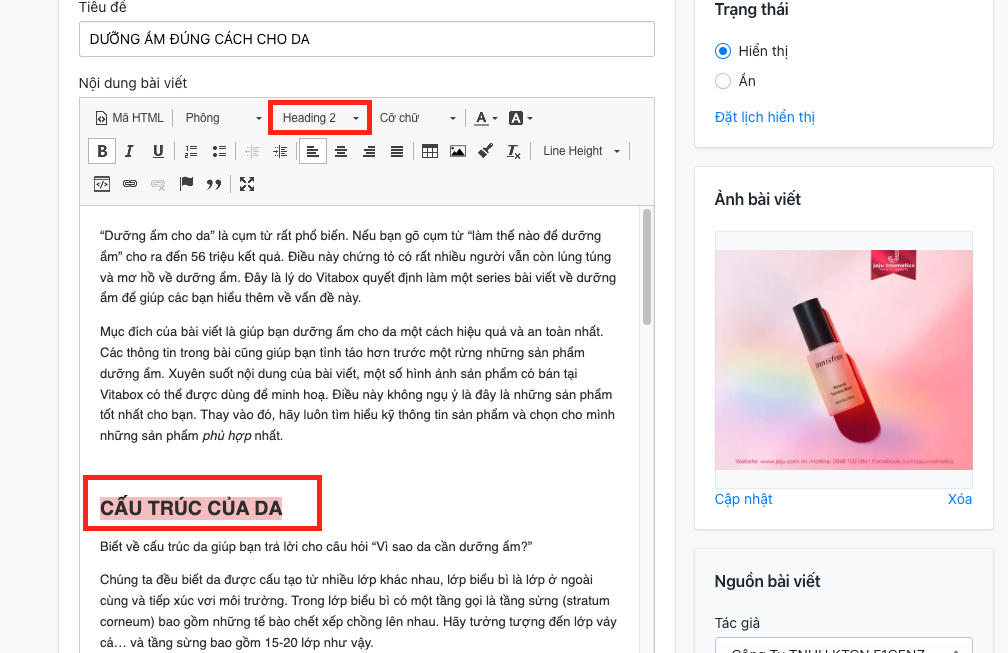Expand the Line Height dropdown
This screenshot has width=1008, height=653.
click(581, 151)
